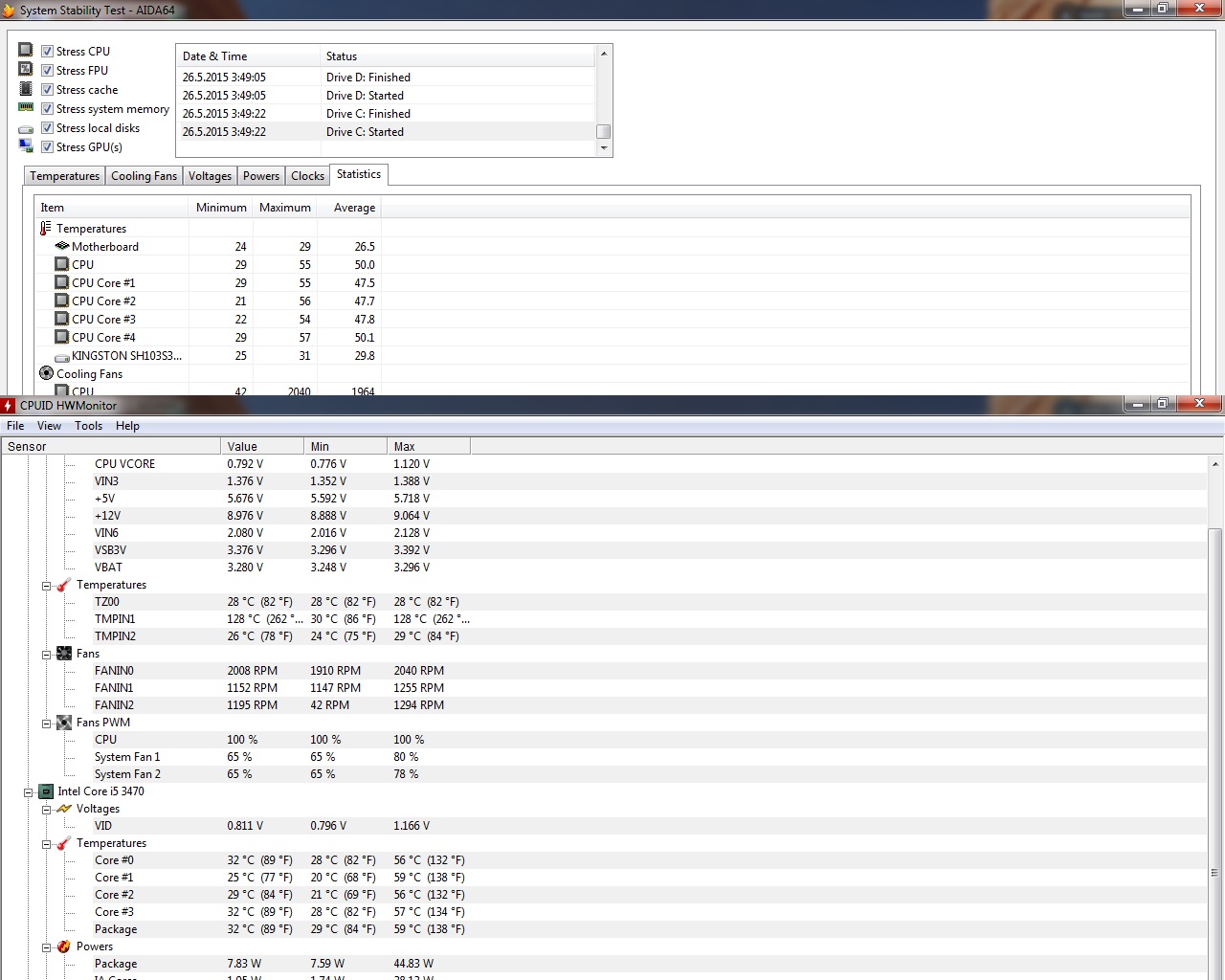Collapse the Voltages node under Intel Core i5
This screenshot has width=1225, height=980.
pyautogui.click(x=46, y=810)
